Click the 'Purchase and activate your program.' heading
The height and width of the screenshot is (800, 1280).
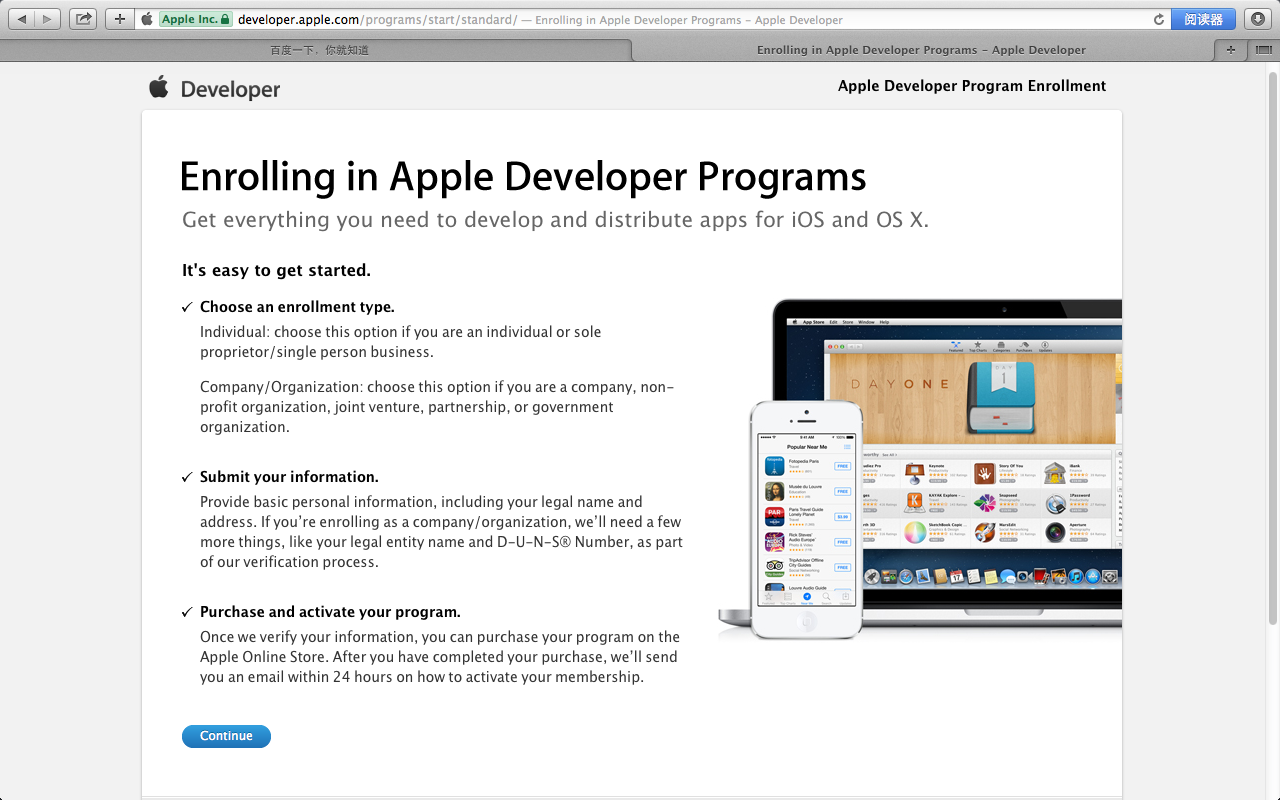click(330, 612)
